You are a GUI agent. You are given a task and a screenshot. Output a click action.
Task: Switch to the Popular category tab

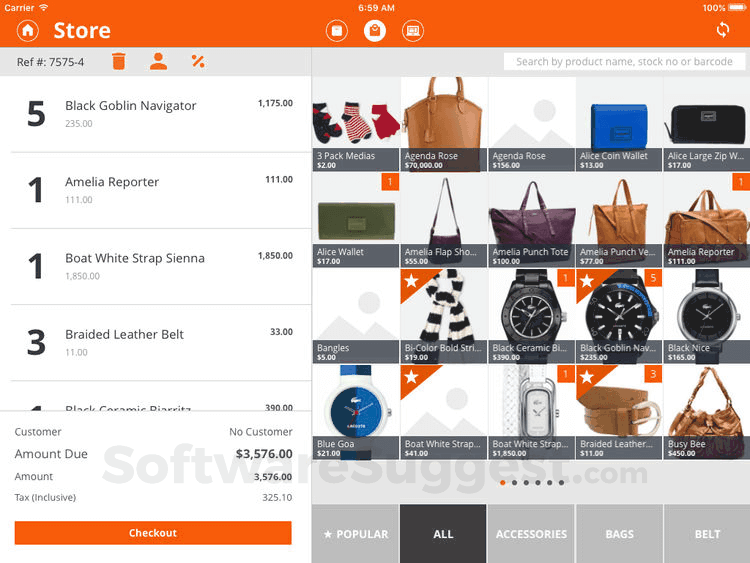(x=355, y=534)
